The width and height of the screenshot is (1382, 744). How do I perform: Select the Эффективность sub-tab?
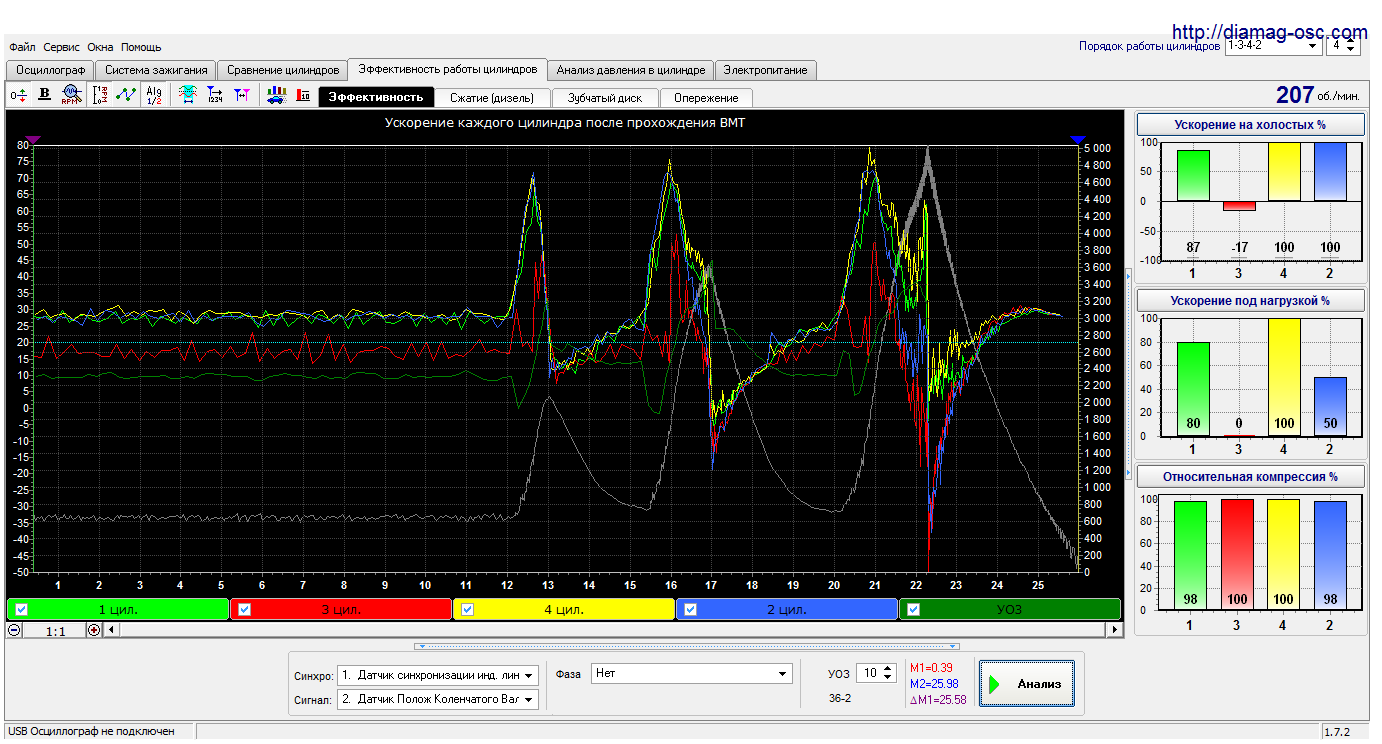pos(376,97)
